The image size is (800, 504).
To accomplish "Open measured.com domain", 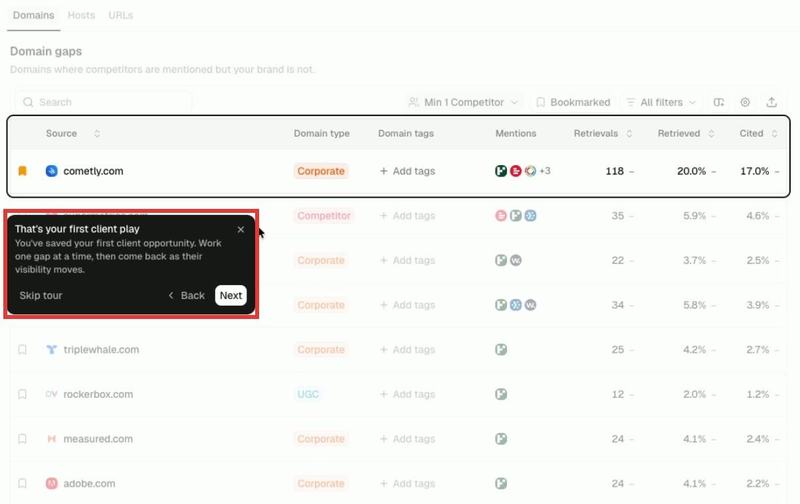I will pos(98,439).
